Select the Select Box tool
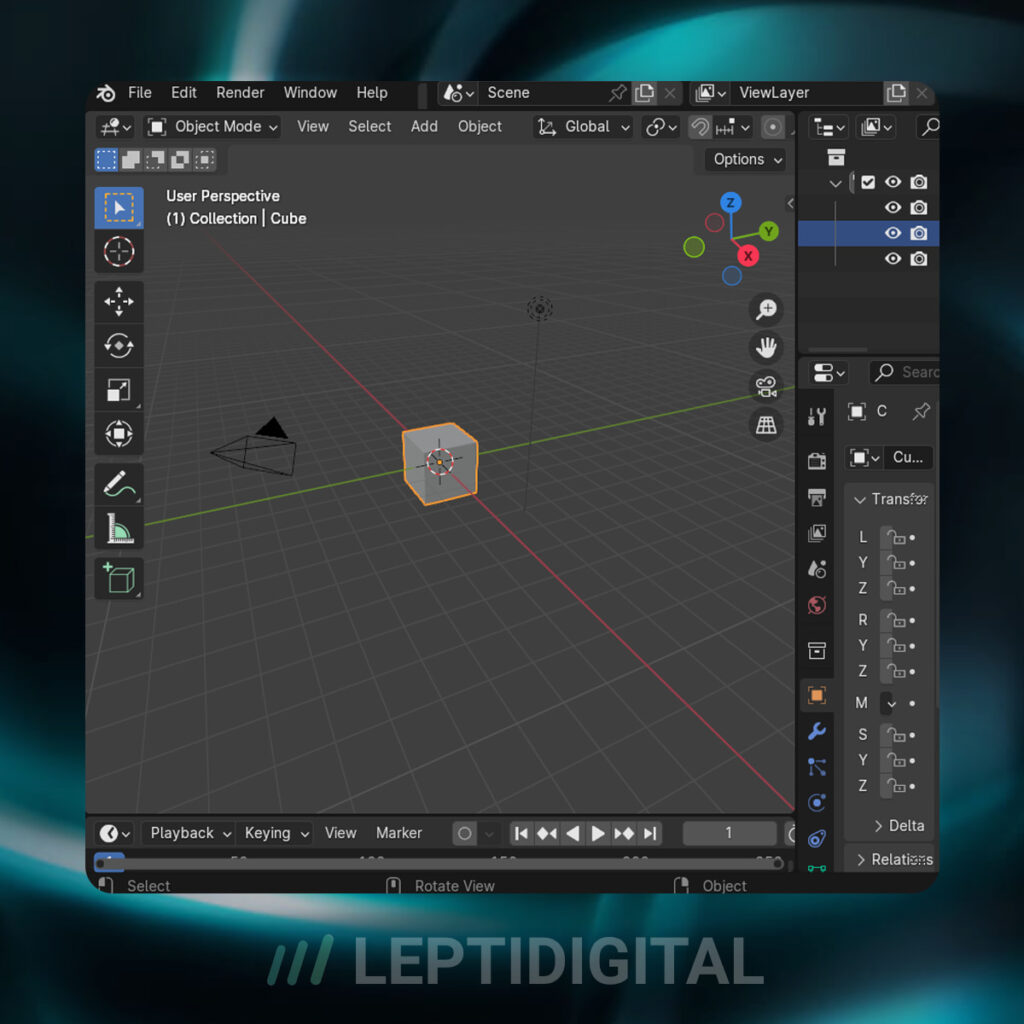The image size is (1024, 1024). click(x=119, y=208)
